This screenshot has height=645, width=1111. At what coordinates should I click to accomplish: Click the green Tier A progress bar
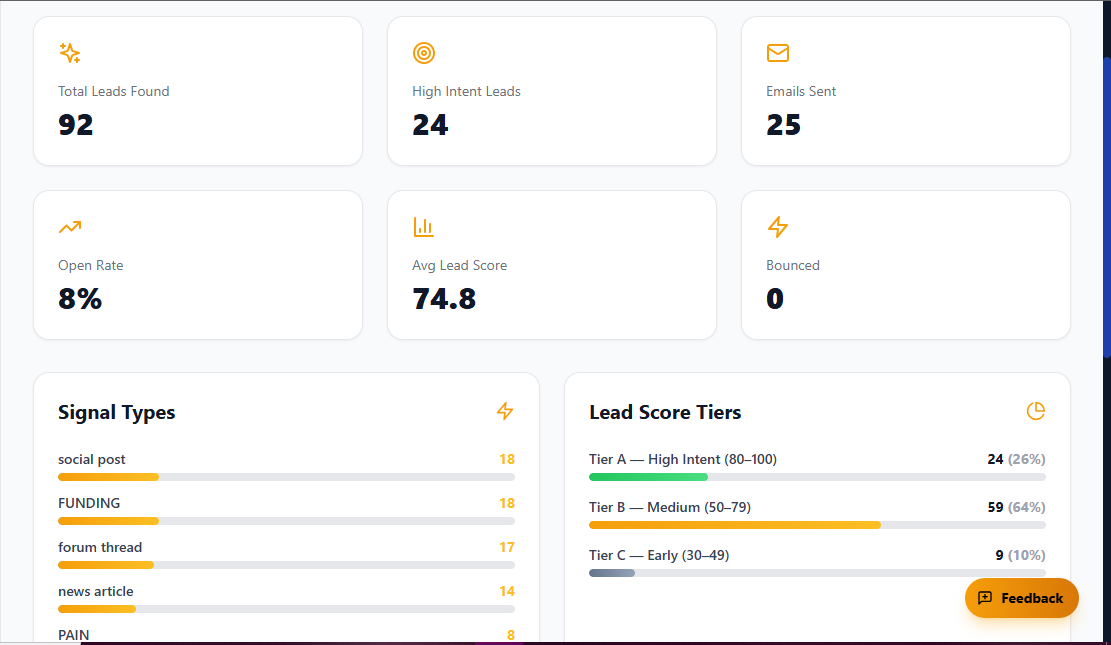click(x=648, y=477)
